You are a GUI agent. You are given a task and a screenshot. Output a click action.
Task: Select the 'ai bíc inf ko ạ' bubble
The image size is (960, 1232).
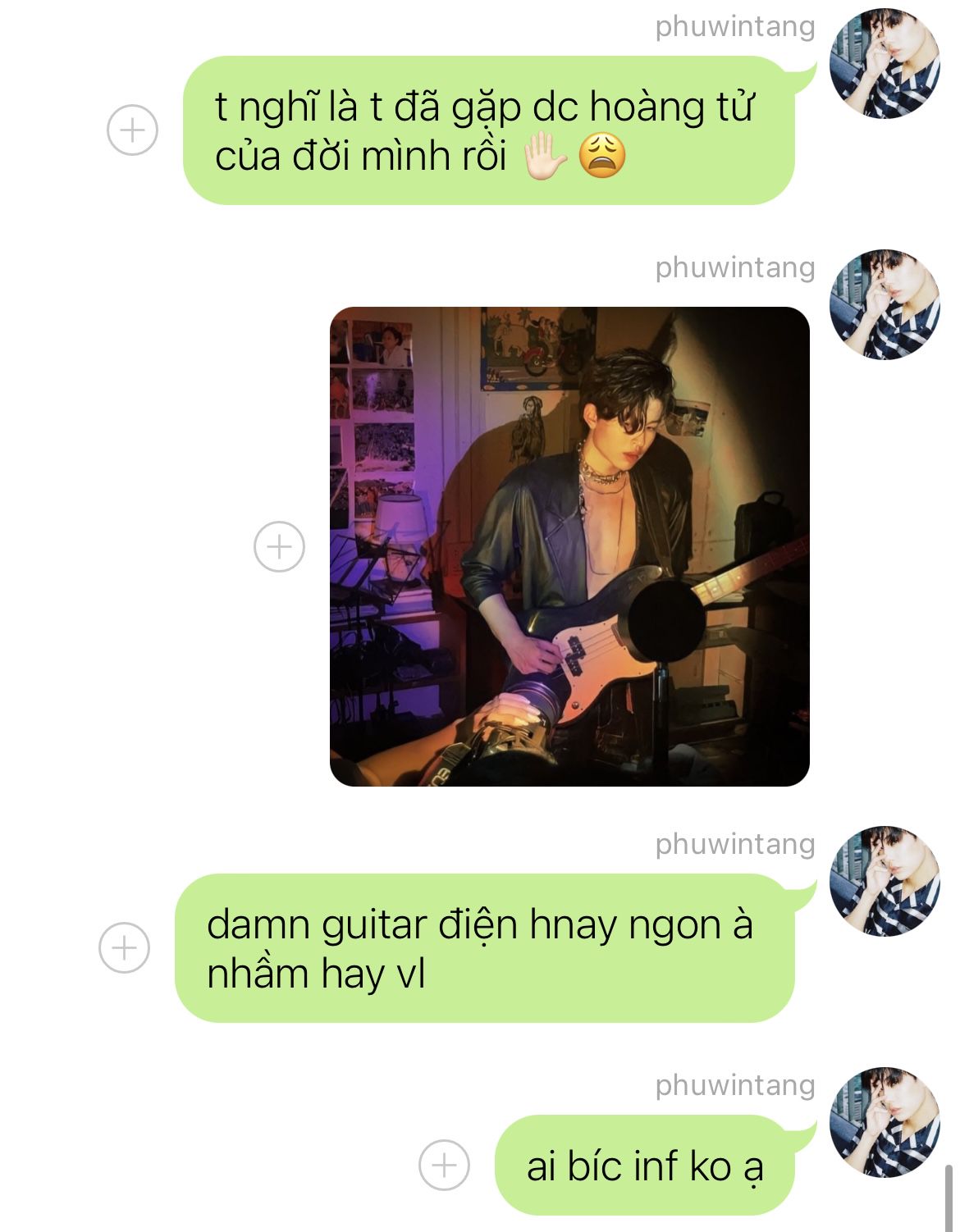pos(645,1165)
